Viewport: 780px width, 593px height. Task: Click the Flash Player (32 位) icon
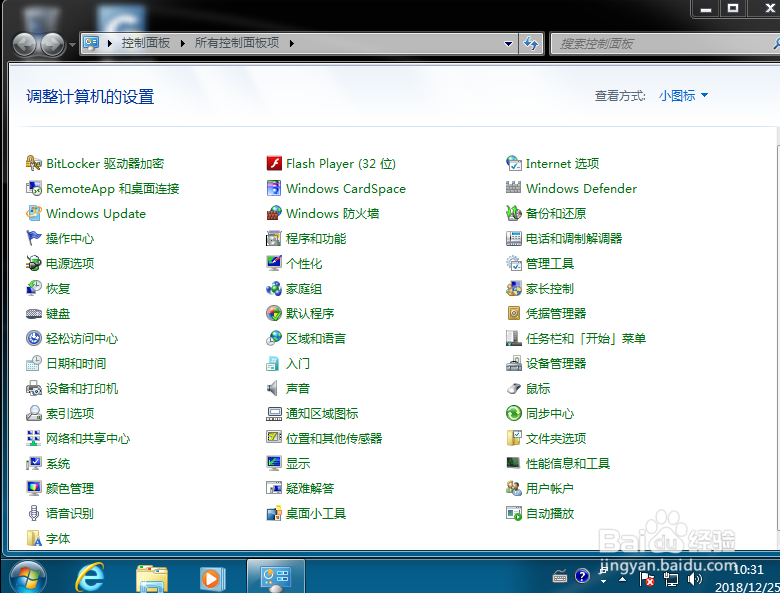[274, 163]
